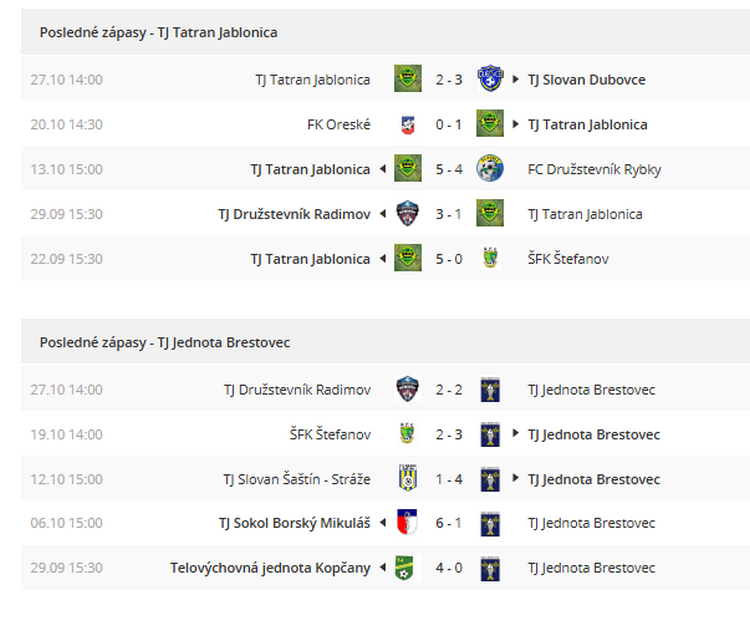Click the Posledné zápasy - TJ Jednota Brestovec header
750x636 pixels.
click(165, 342)
